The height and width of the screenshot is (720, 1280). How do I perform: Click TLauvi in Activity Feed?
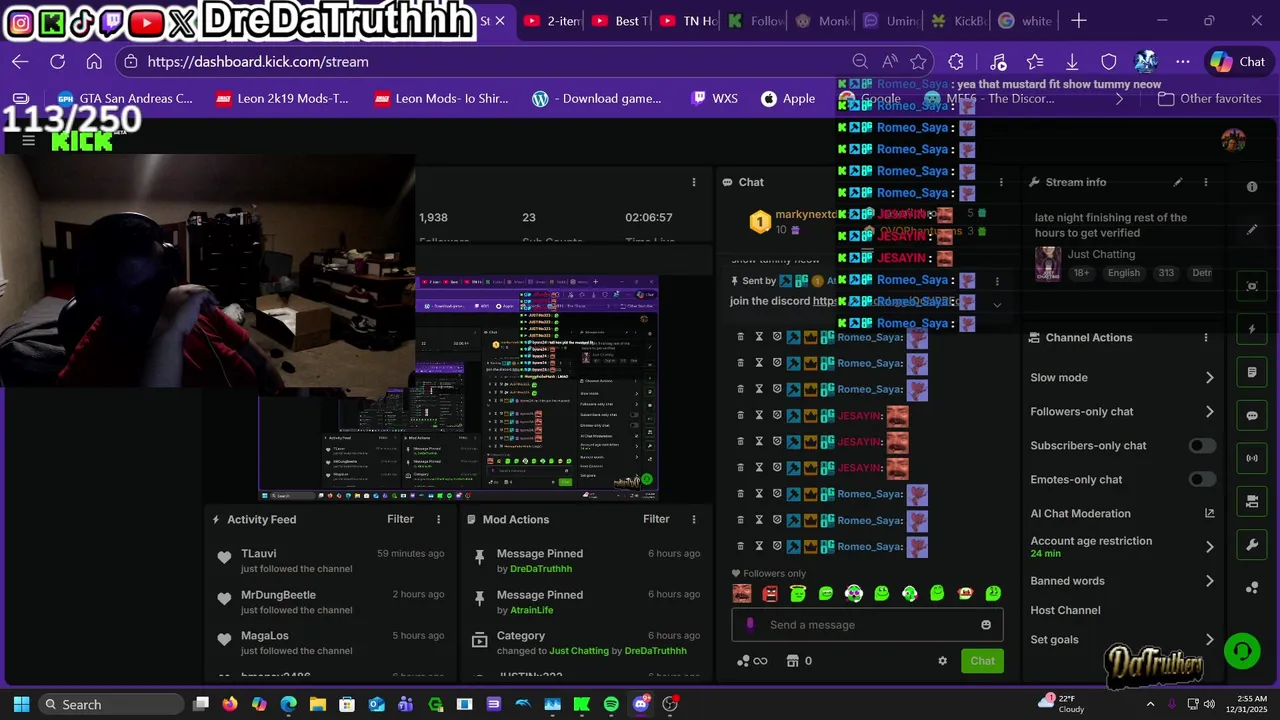click(259, 553)
